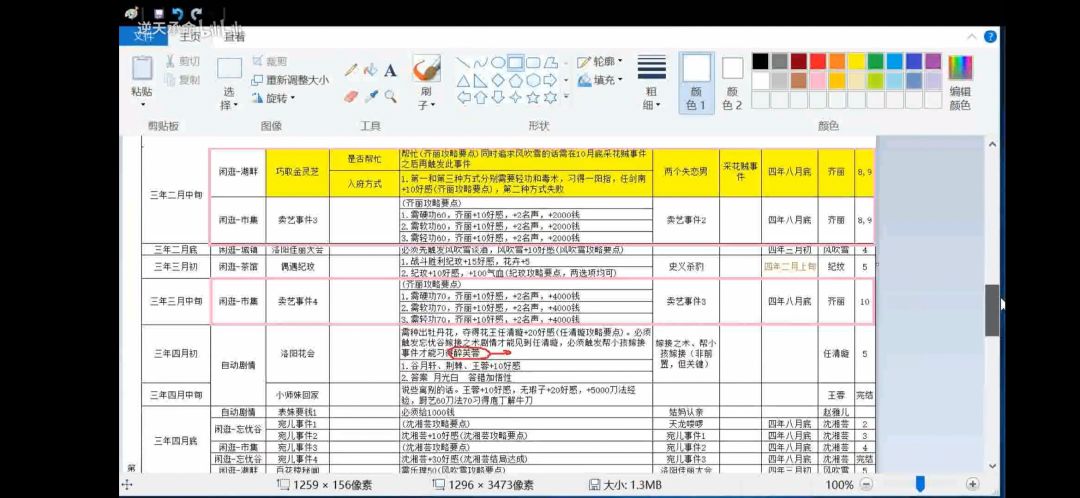Click 重新调整大小 (Resize) button
The image size is (1080, 498).
pos(290,80)
